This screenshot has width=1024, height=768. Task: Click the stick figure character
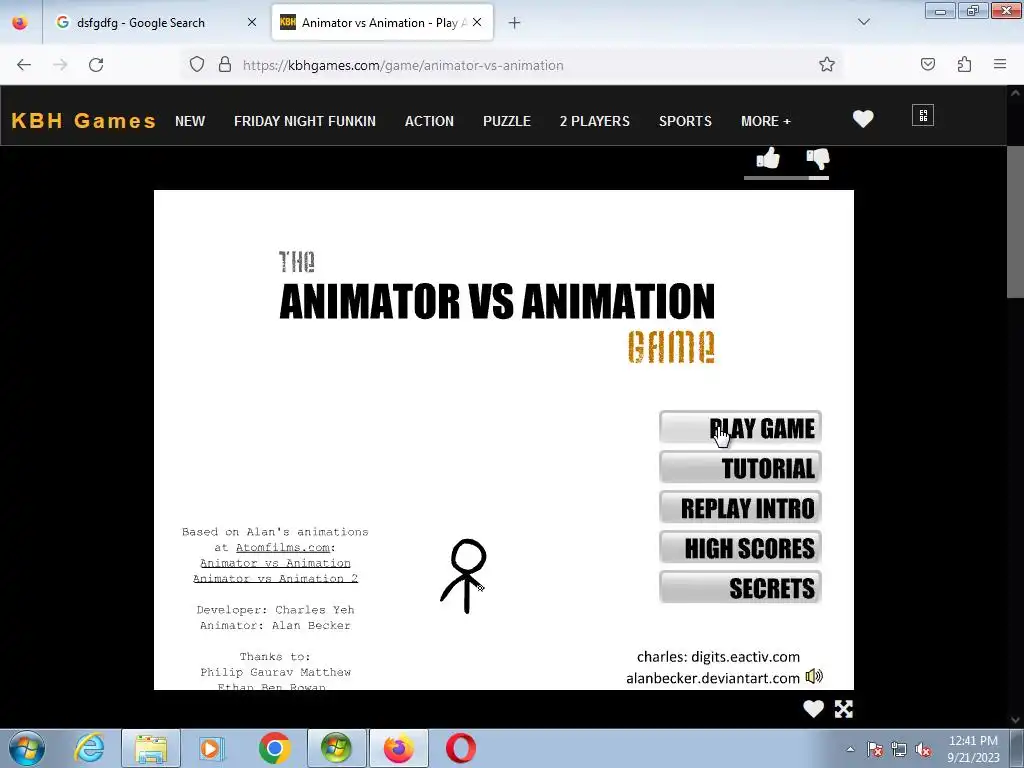[x=463, y=576]
